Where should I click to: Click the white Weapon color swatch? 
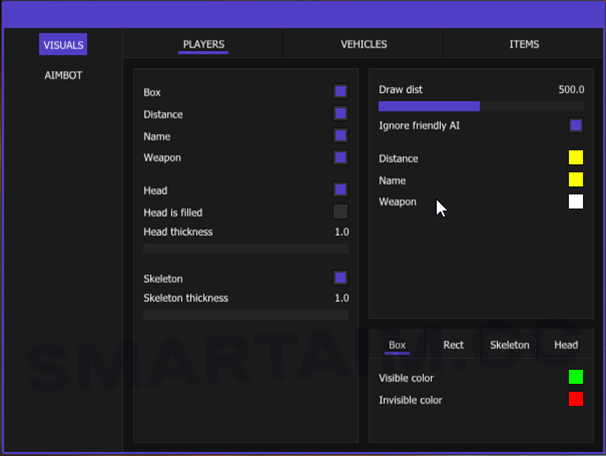coord(576,202)
